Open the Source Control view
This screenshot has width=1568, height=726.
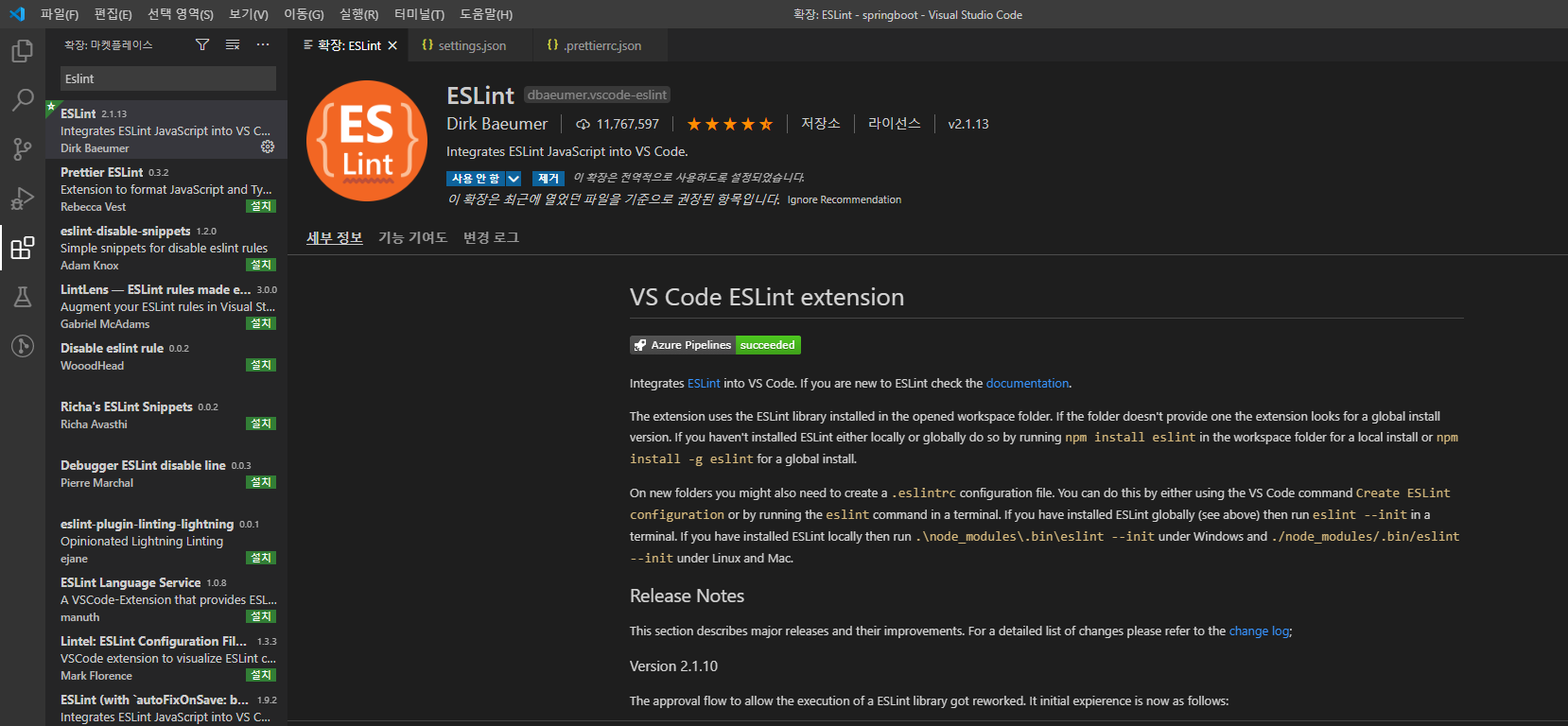click(23, 148)
